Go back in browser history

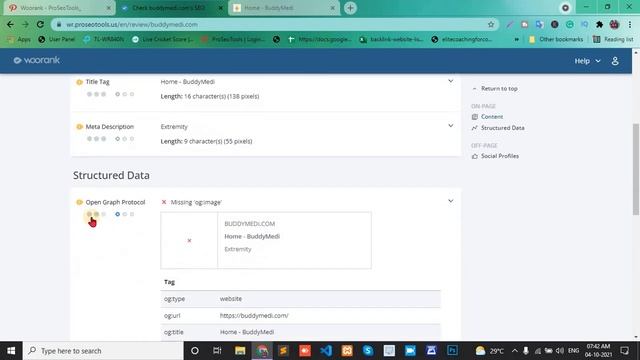[10, 24]
